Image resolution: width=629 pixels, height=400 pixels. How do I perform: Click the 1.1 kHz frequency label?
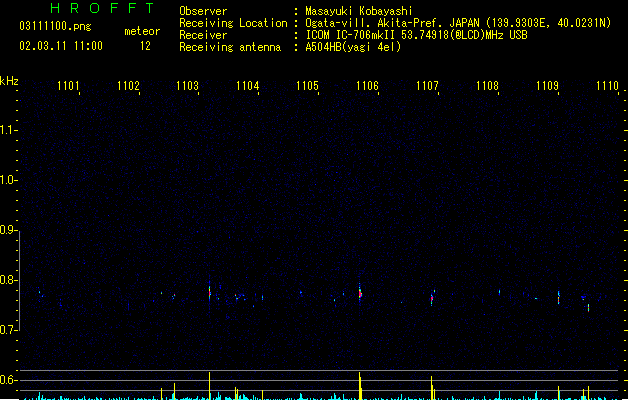point(7,130)
